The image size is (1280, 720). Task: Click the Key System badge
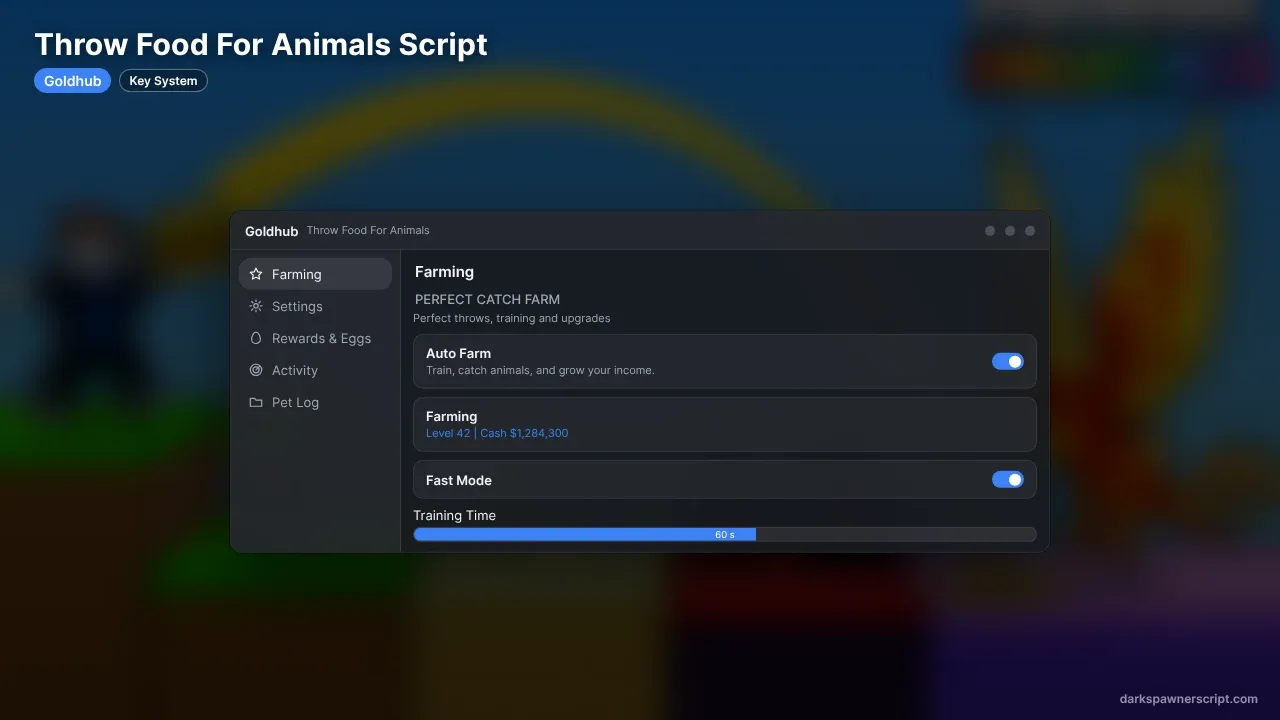(x=163, y=81)
